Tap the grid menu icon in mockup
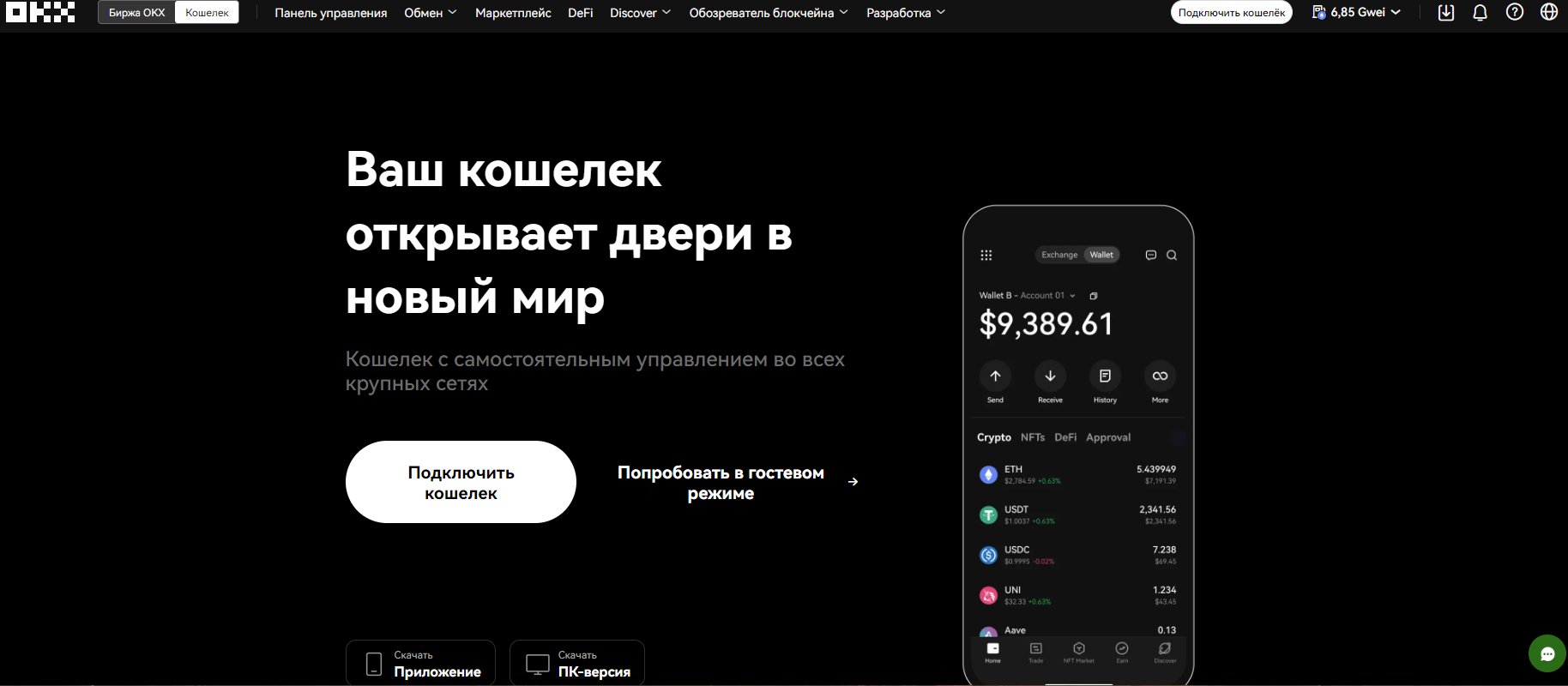The image size is (1568, 686). (986, 255)
